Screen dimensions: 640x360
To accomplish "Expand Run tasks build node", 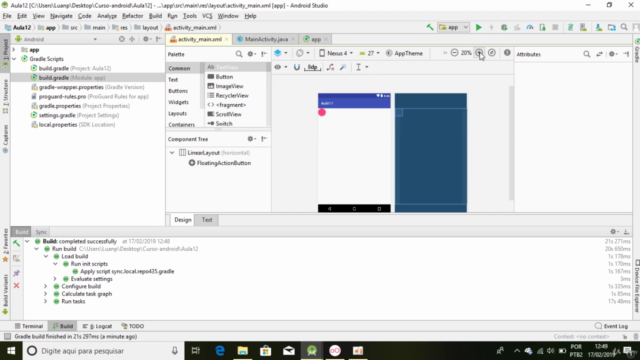I will pyautogui.click(x=45, y=302).
